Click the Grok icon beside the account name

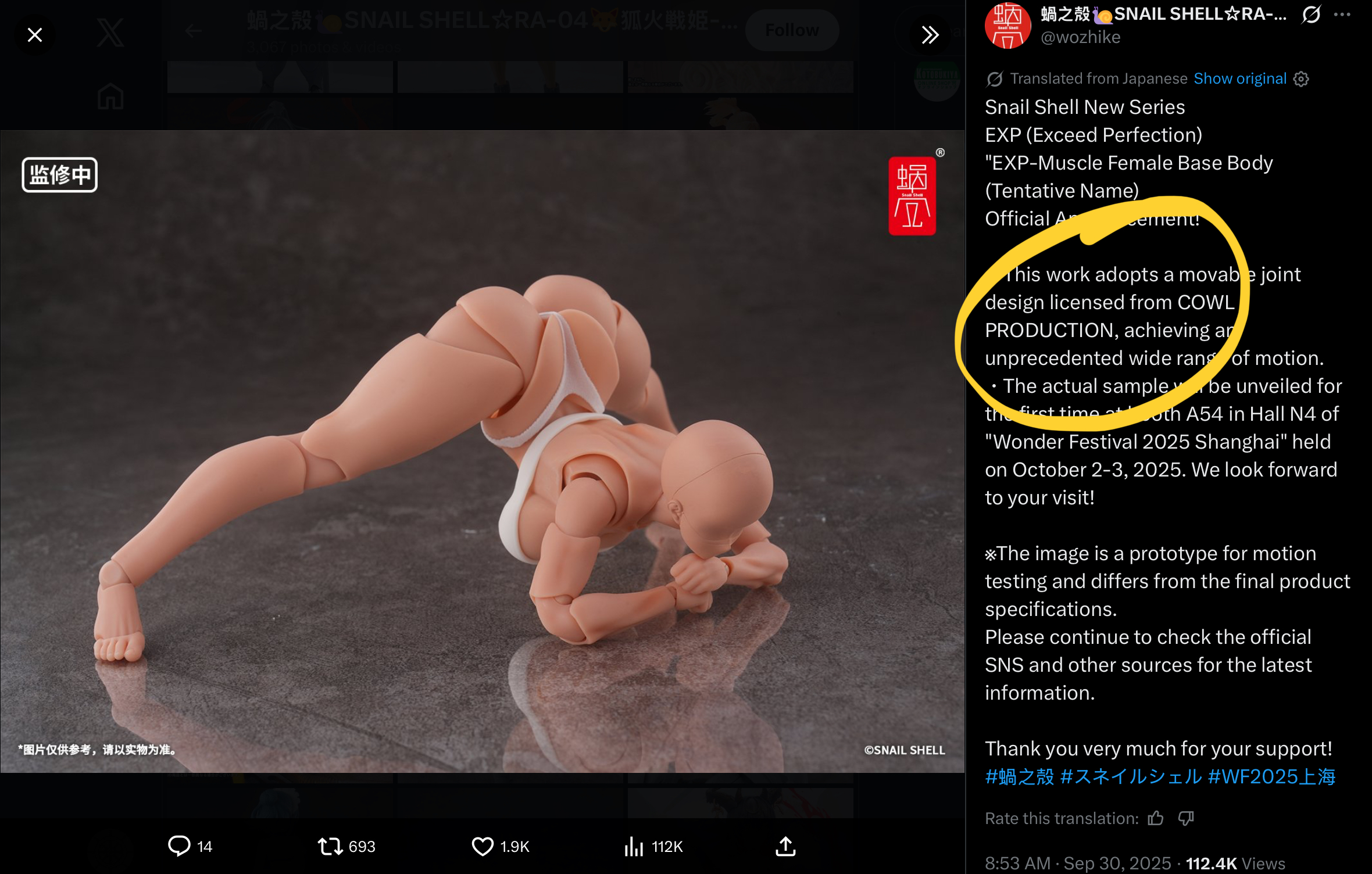1311,15
